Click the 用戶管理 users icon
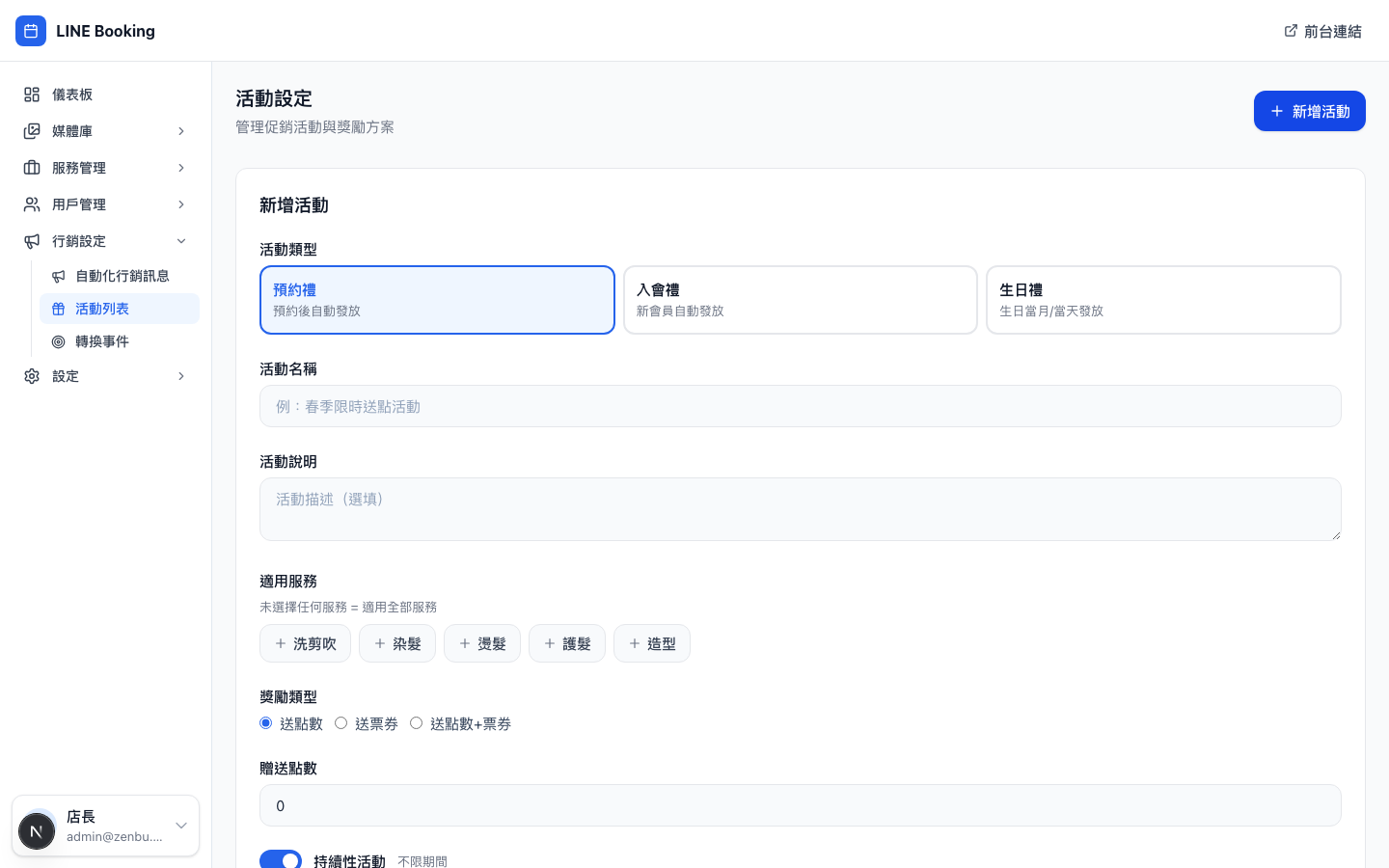This screenshot has width=1389, height=868. point(31,204)
